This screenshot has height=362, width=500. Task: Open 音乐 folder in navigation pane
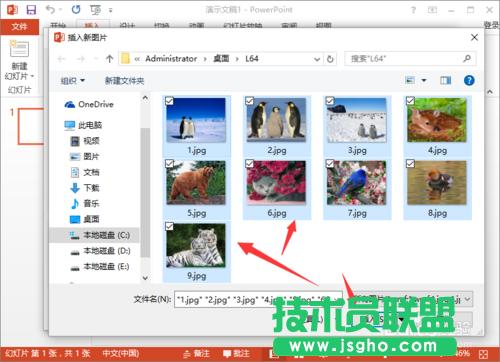click(x=85, y=204)
